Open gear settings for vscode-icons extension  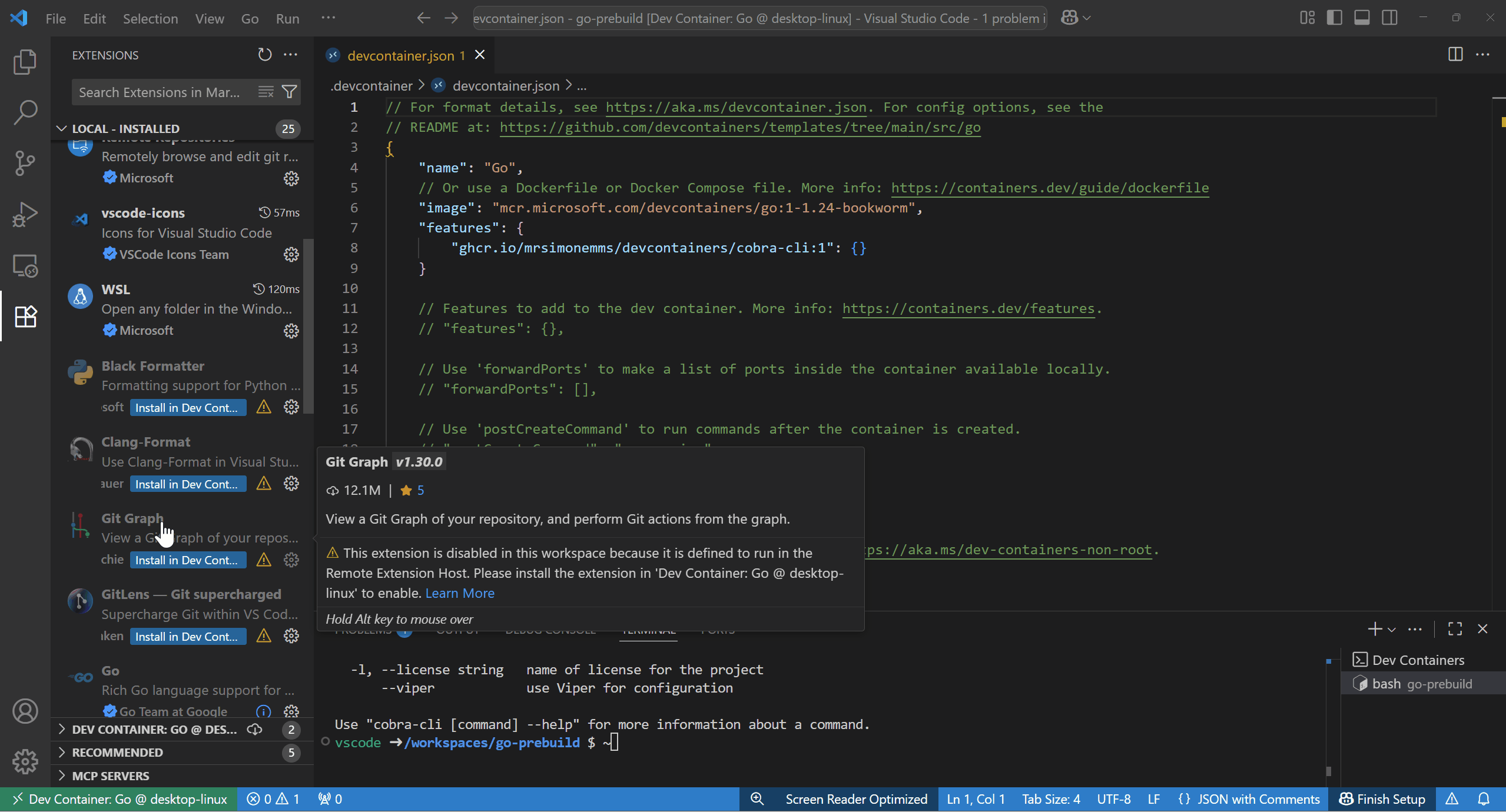[x=291, y=254]
